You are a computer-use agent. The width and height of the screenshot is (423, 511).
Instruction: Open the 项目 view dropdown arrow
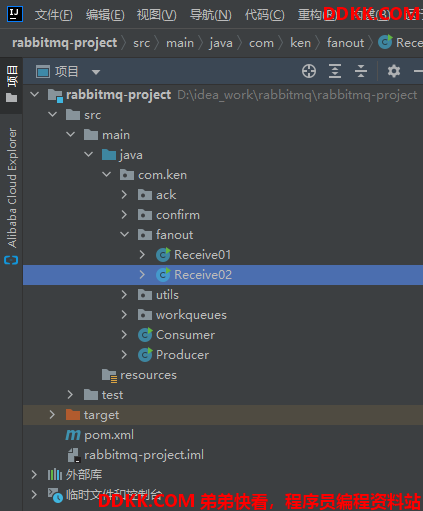96,72
